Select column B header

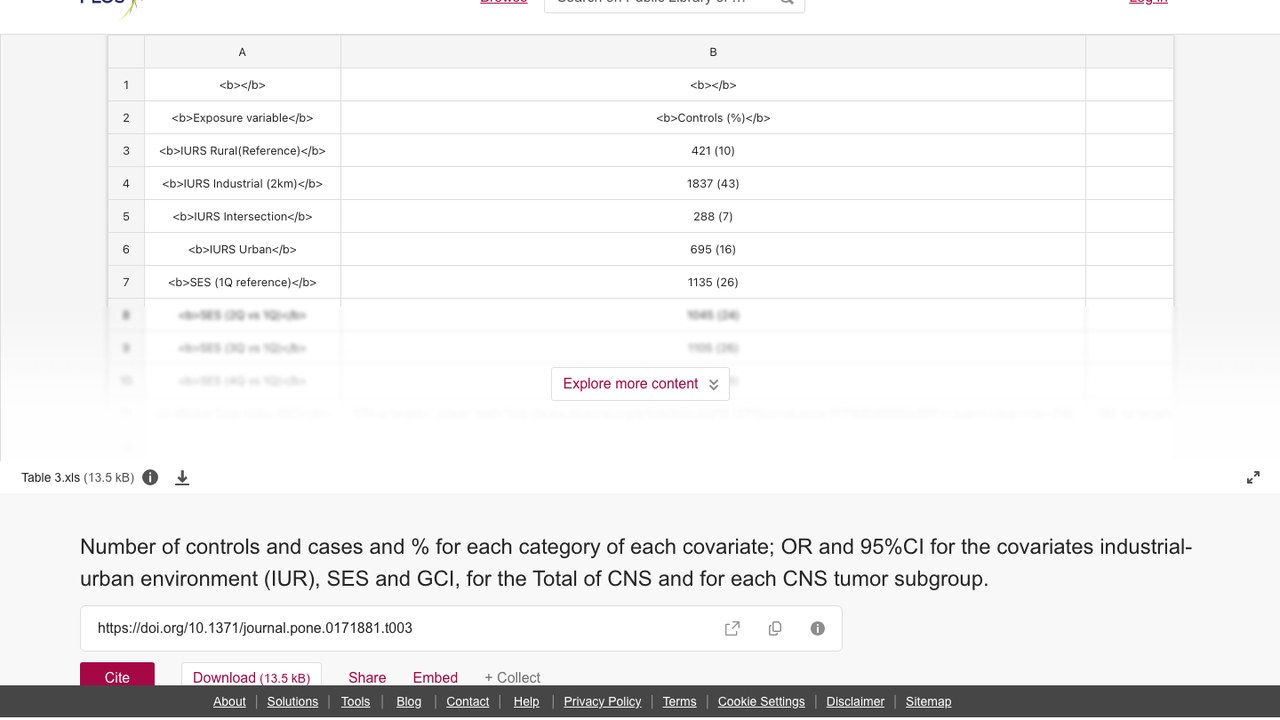click(x=713, y=52)
